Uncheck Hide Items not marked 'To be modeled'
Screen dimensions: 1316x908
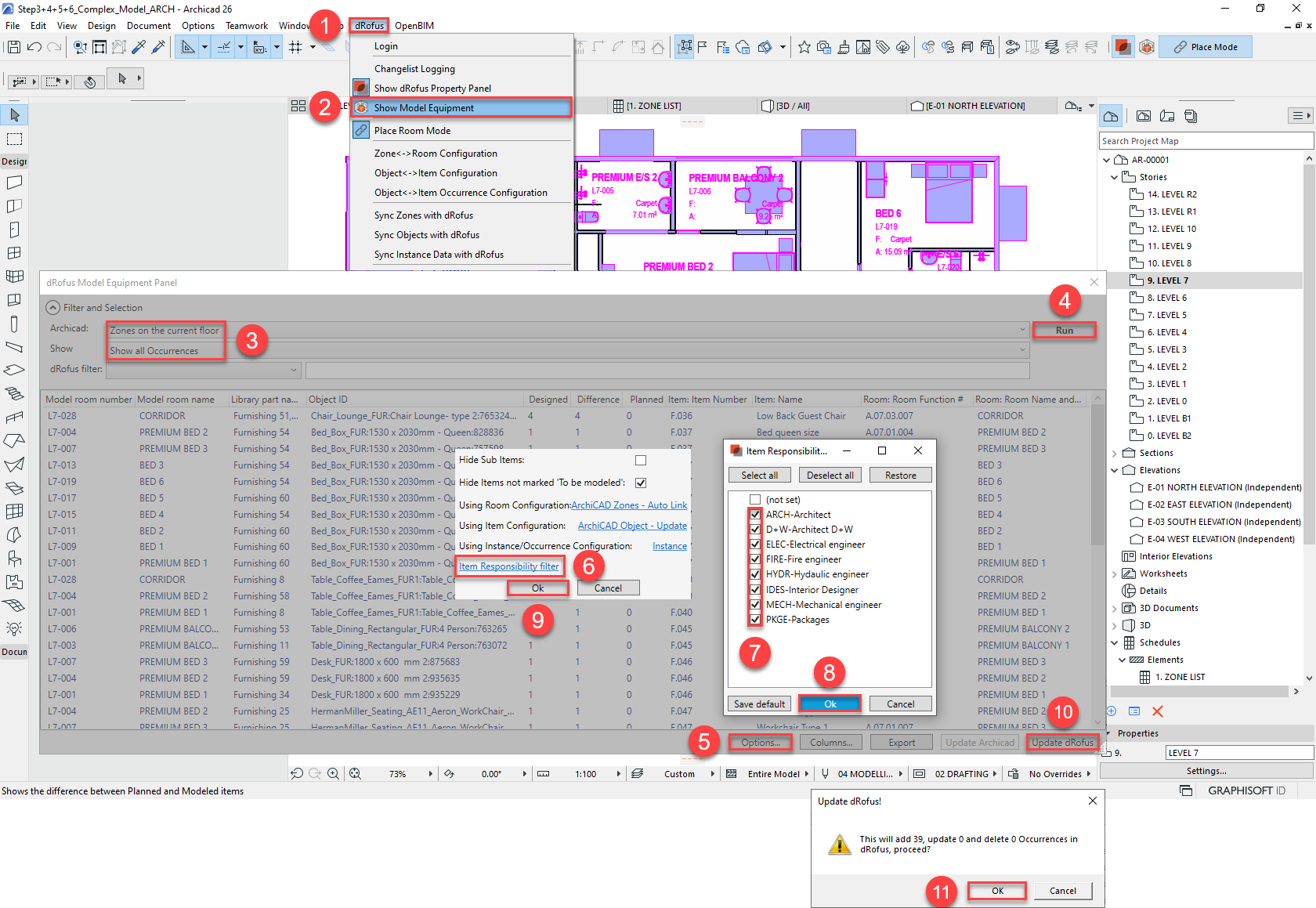(x=640, y=483)
